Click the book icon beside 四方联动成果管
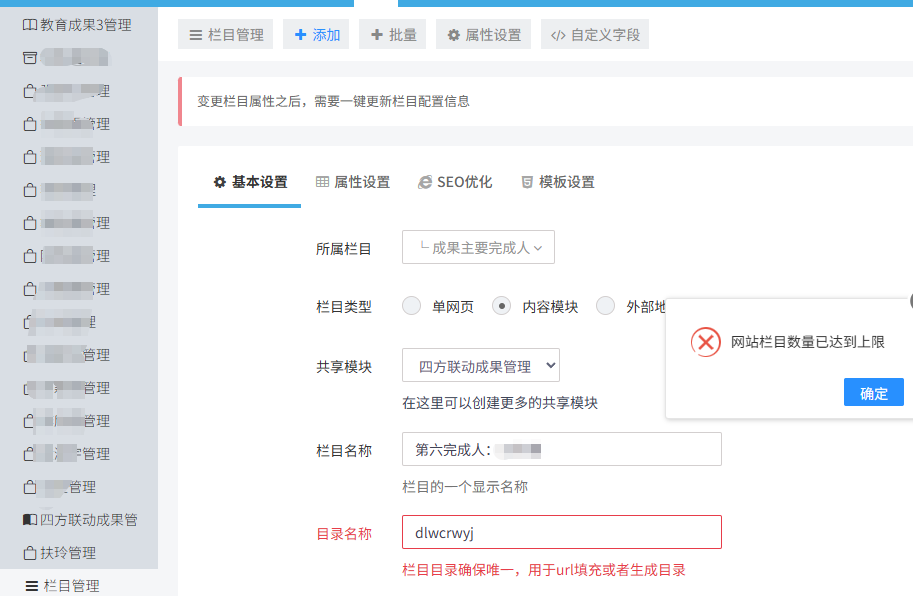The width and height of the screenshot is (913, 596). 30,520
